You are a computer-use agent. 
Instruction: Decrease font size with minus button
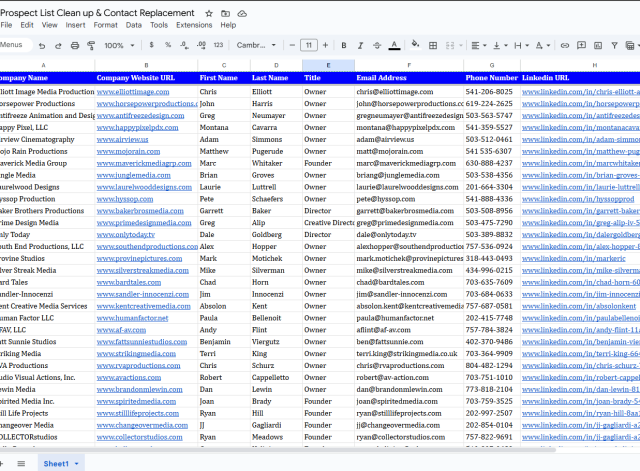(x=292, y=45)
